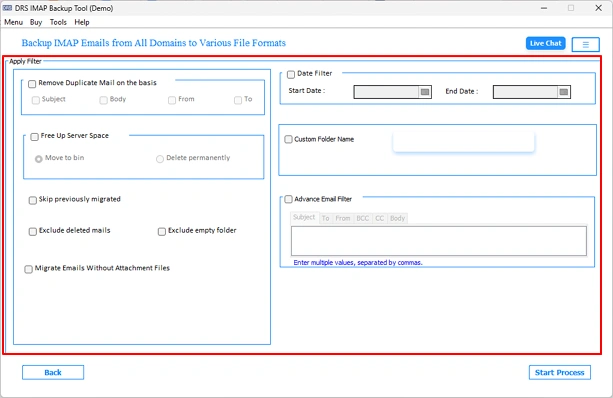Click the Start Process button
Viewport: 613px width, 398px height.
tap(559, 372)
